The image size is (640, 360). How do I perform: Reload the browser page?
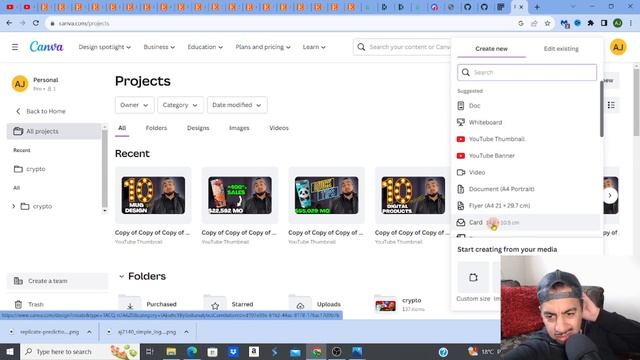pos(36,23)
